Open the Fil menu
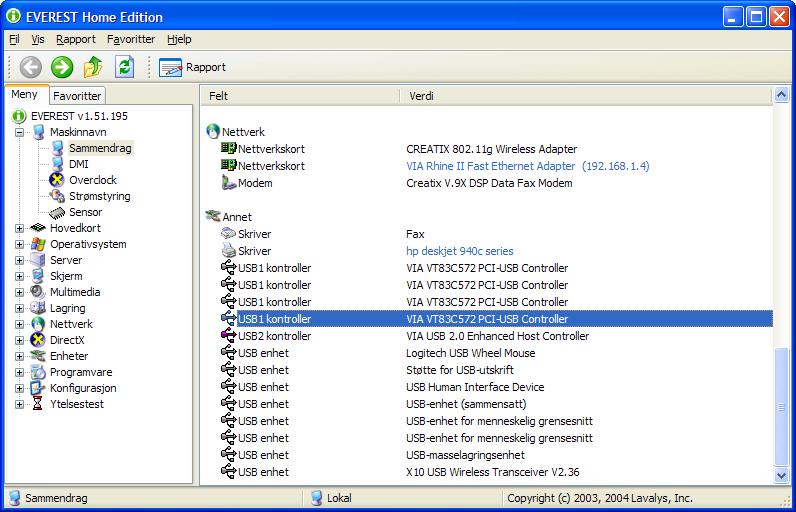Screen dimensions: 796x512 (14, 39)
